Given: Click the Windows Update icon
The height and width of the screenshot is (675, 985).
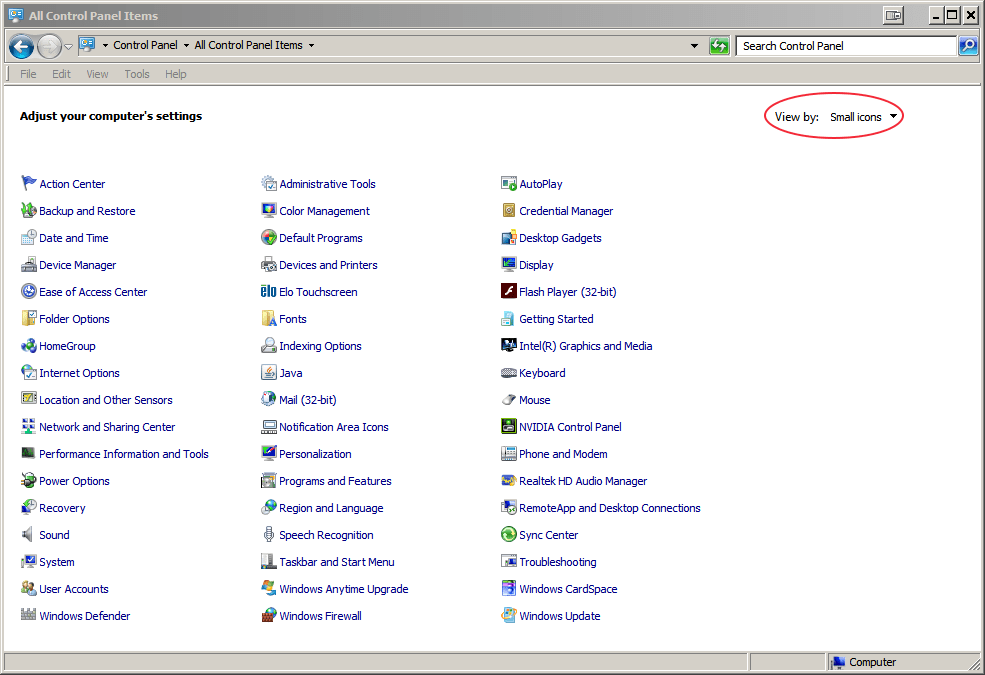Looking at the screenshot, I should (x=509, y=615).
